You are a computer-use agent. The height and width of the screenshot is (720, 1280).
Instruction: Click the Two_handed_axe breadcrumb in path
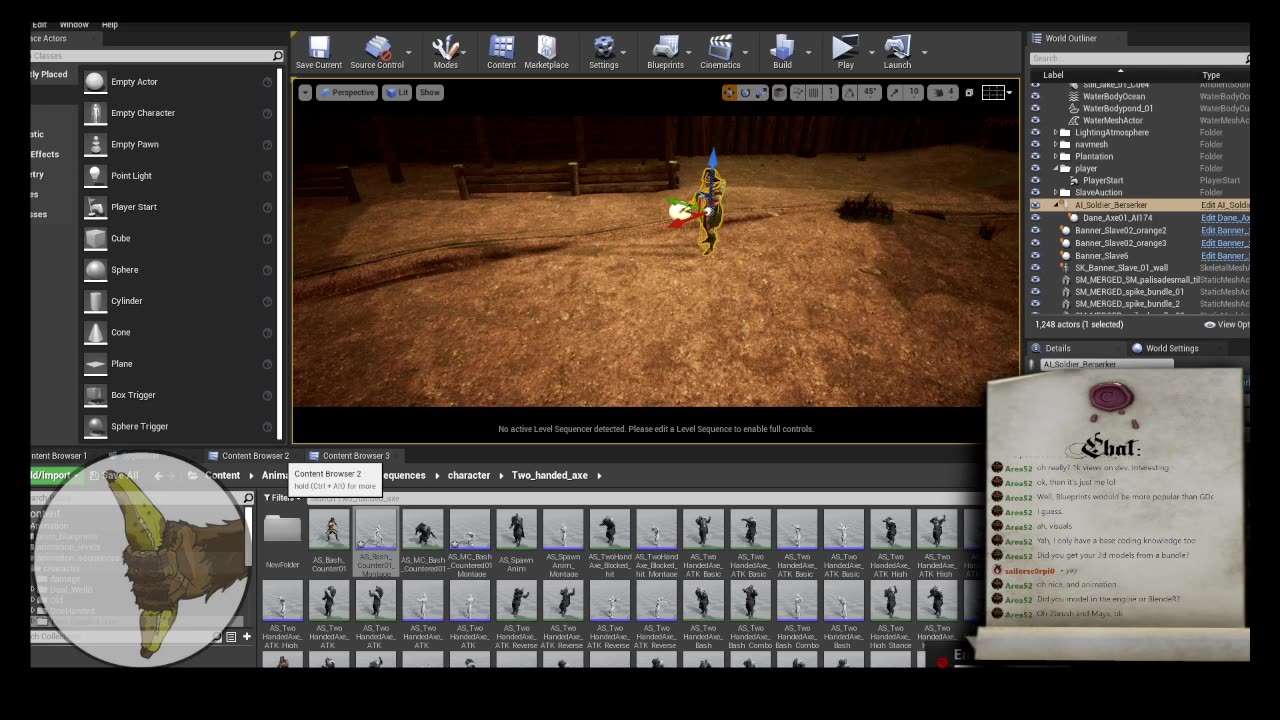tap(550, 476)
